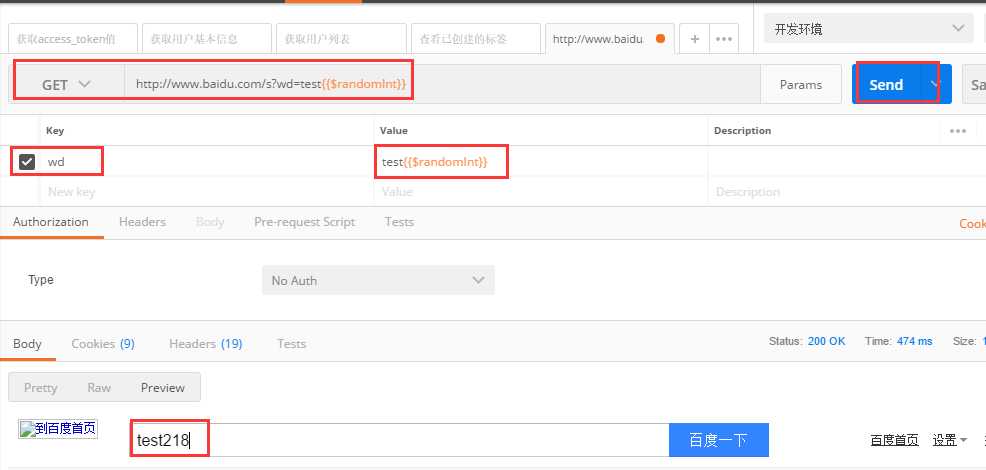The image size is (986, 470).
Task: Click the broken Baidu homepage image
Action: [58, 429]
